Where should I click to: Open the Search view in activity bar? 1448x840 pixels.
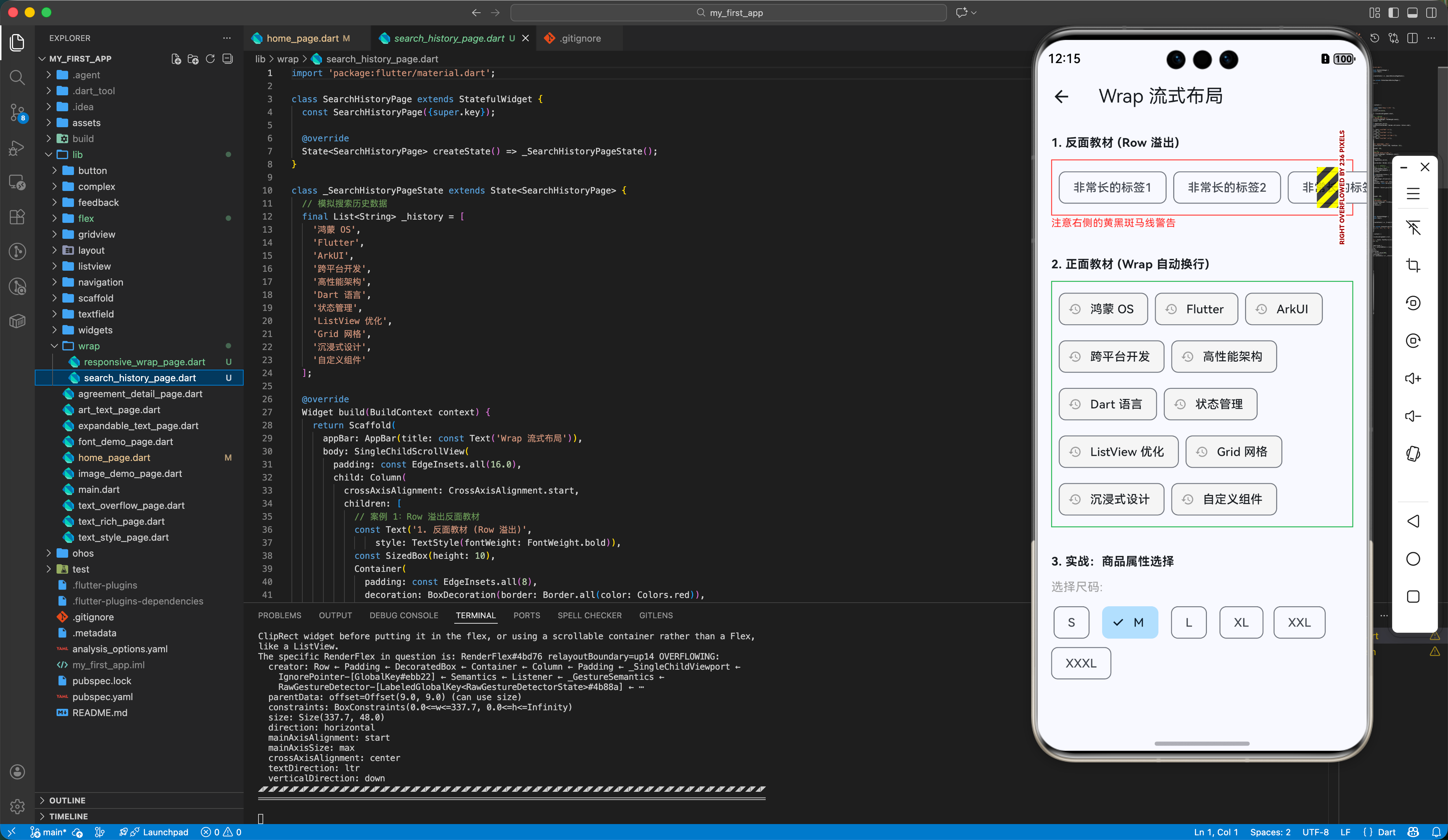pos(17,77)
